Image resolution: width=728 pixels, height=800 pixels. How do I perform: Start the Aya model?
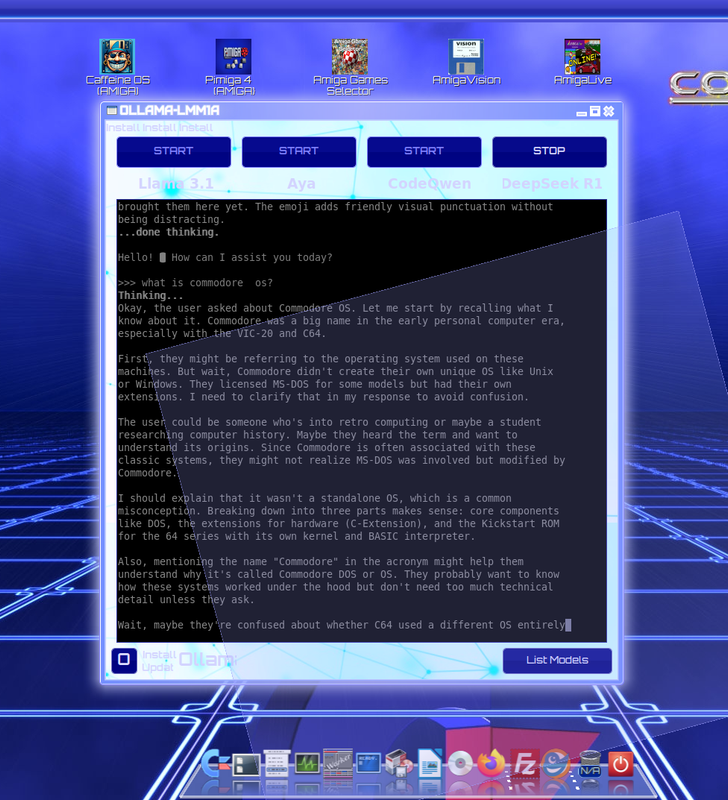(x=299, y=152)
